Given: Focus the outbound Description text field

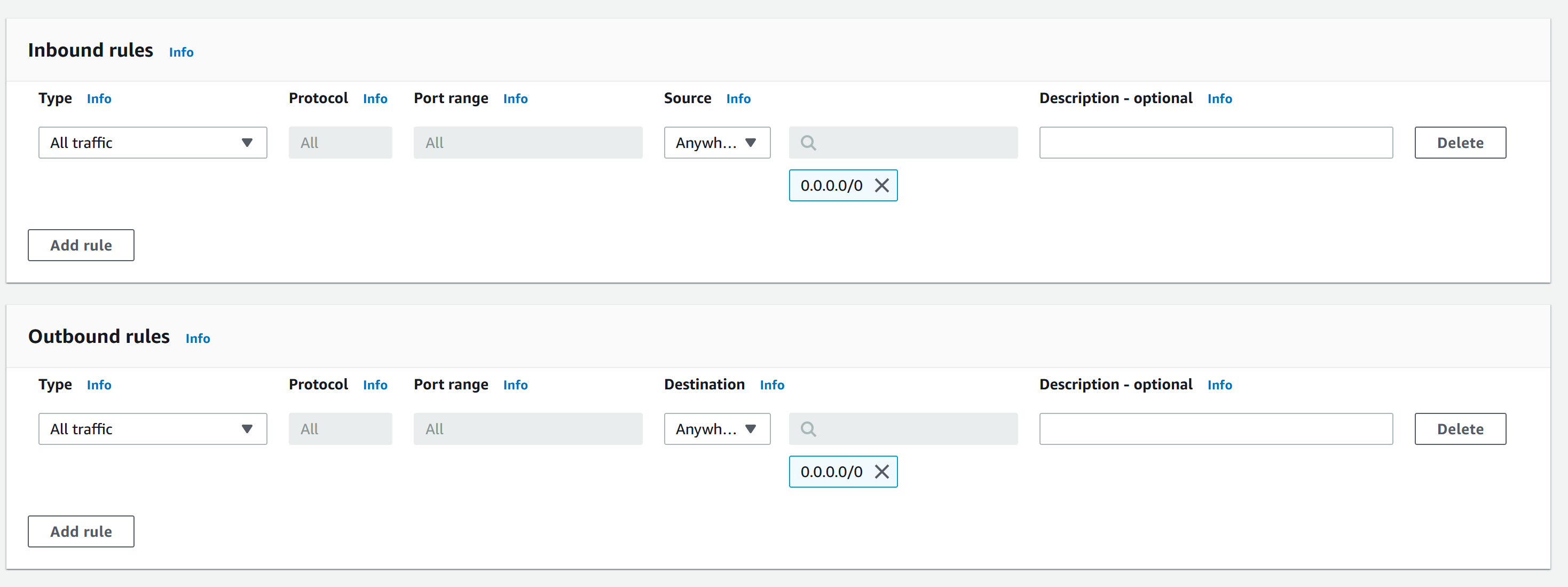Looking at the screenshot, I should pyautogui.click(x=1215, y=429).
